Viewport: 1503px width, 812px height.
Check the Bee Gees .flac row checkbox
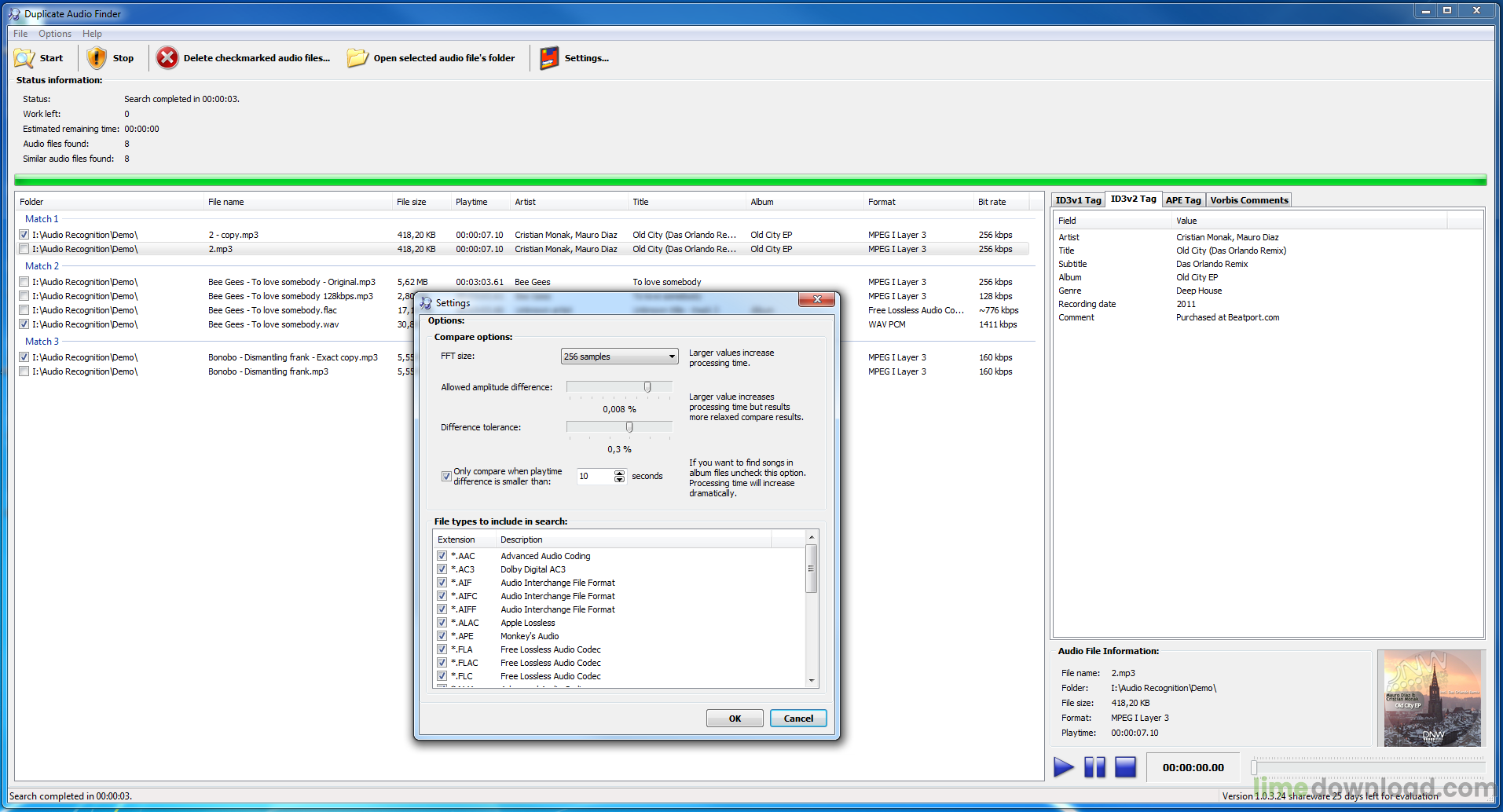(24, 310)
